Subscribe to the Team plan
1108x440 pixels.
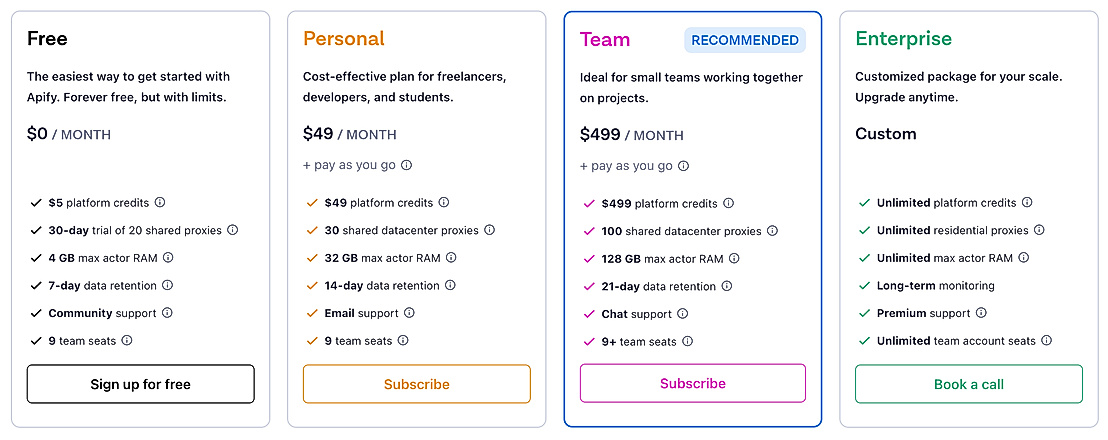point(693,383)
